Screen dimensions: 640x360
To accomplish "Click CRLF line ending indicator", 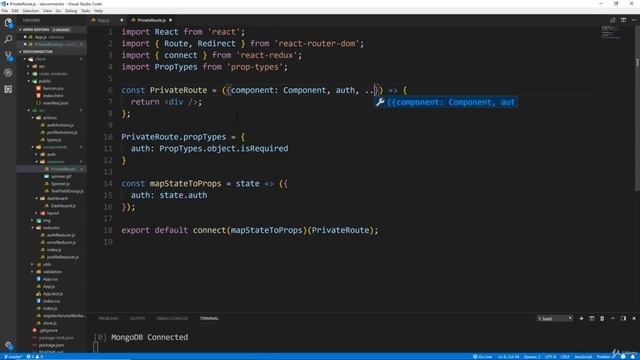I will [x=565, y=357].
